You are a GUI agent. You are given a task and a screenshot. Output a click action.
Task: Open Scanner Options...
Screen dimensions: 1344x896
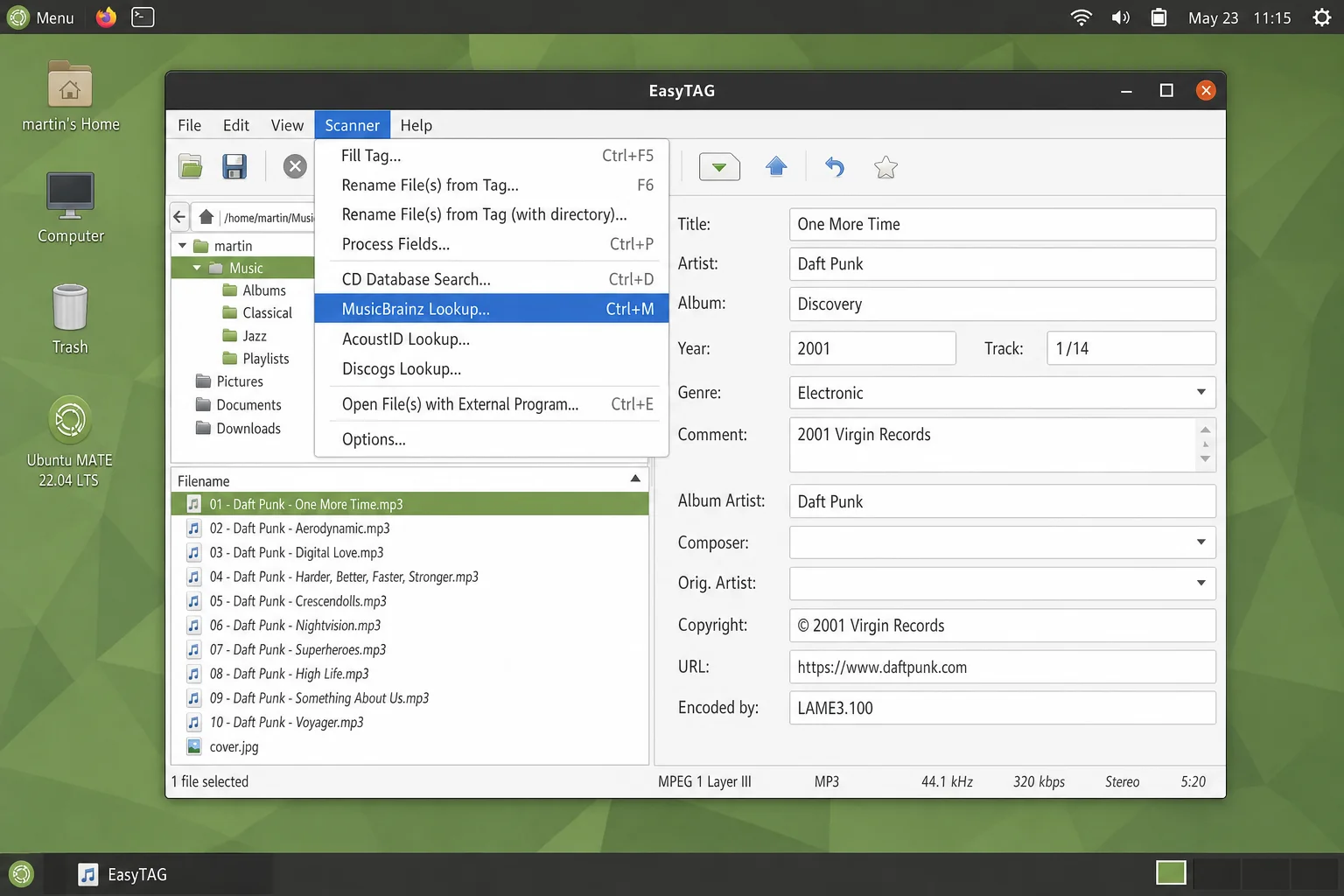tap(492, 439)
